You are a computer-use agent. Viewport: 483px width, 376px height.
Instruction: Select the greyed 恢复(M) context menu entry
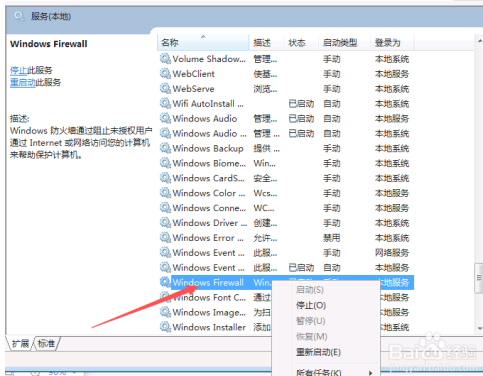(x=312, y=337)
